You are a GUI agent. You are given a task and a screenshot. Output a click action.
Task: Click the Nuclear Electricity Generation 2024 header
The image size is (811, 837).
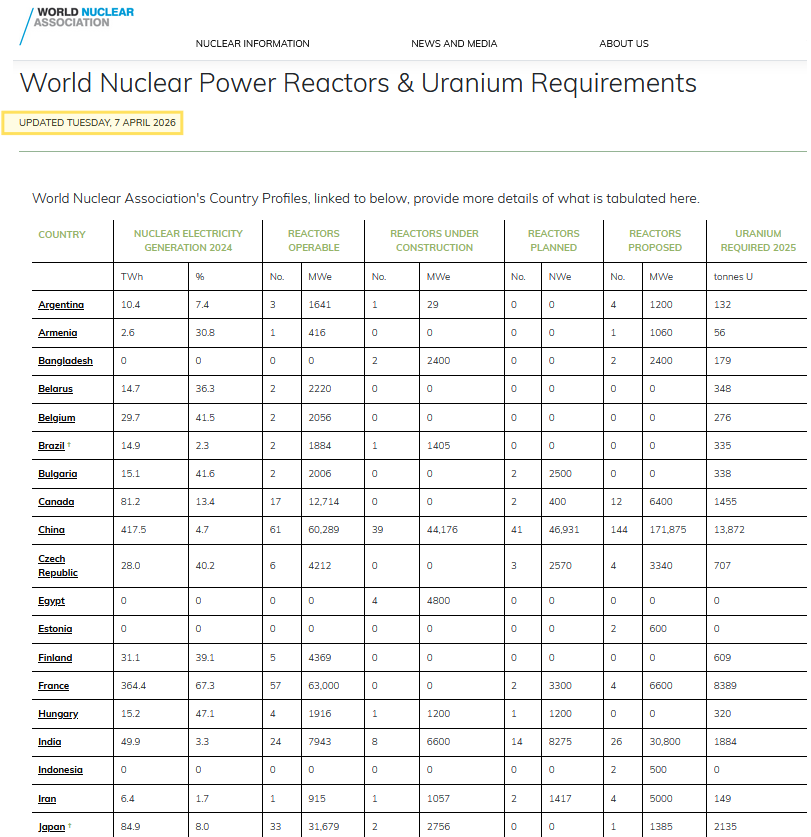coord(188,241)
